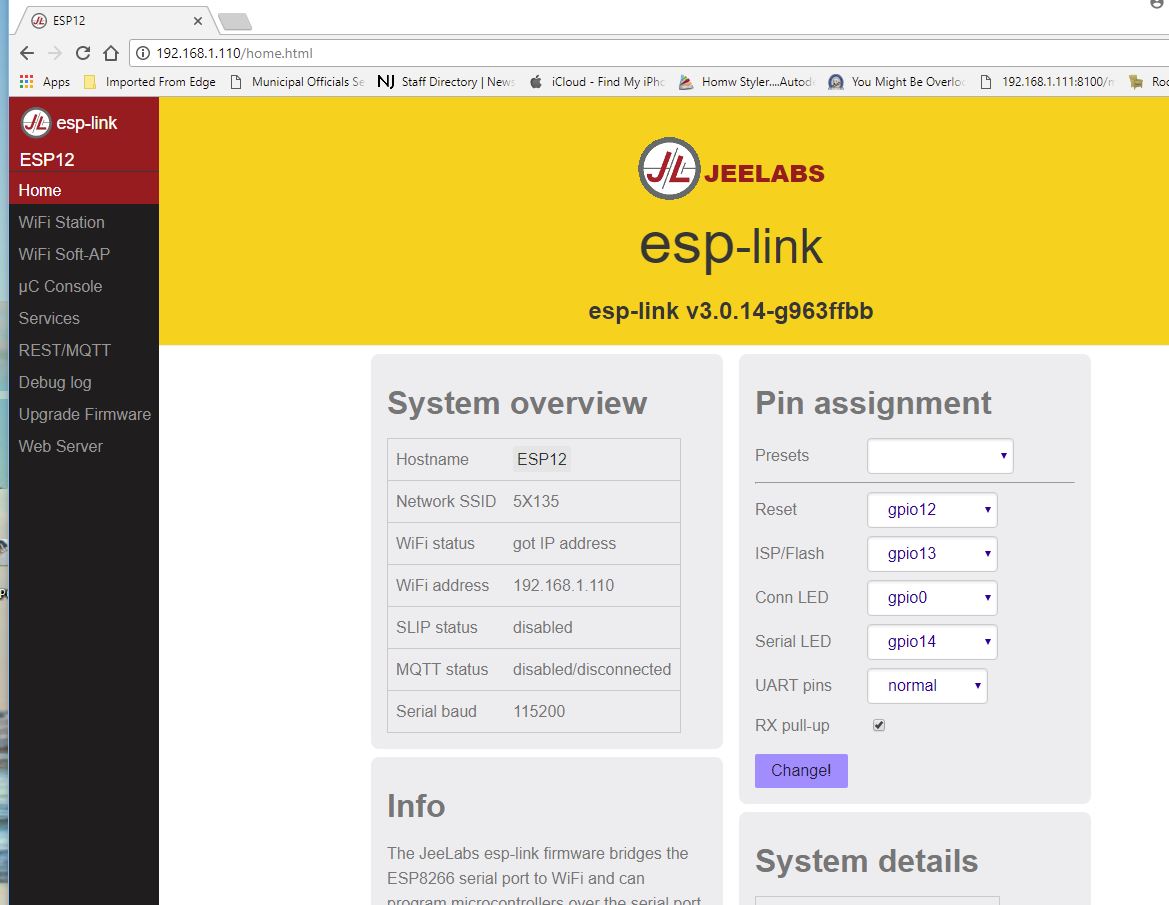Screen dimensions: 1169x905
Task: Change the Serial LED gpio14 selection
Action: click(931, 642)
